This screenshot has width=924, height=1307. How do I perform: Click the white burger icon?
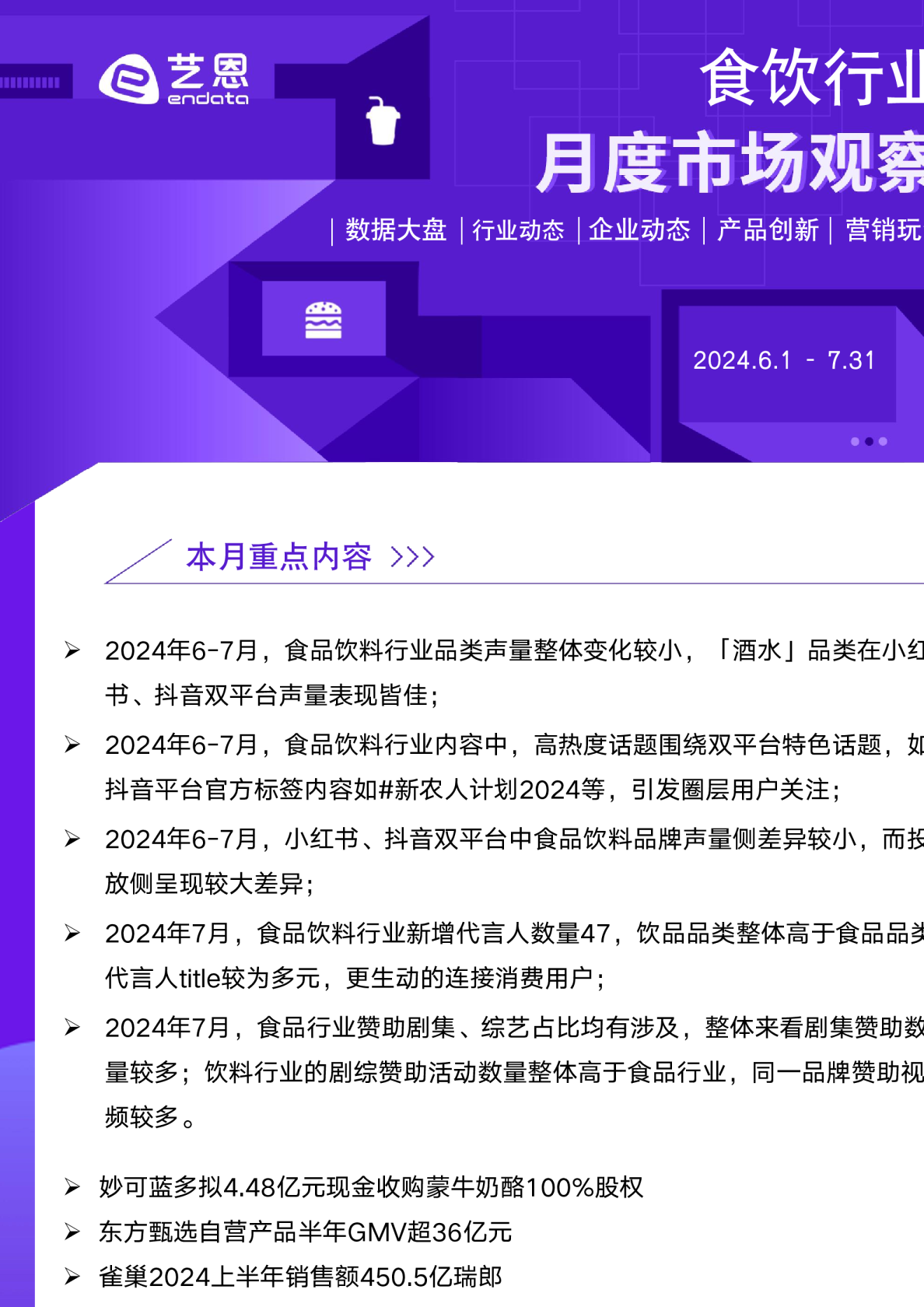324,320
